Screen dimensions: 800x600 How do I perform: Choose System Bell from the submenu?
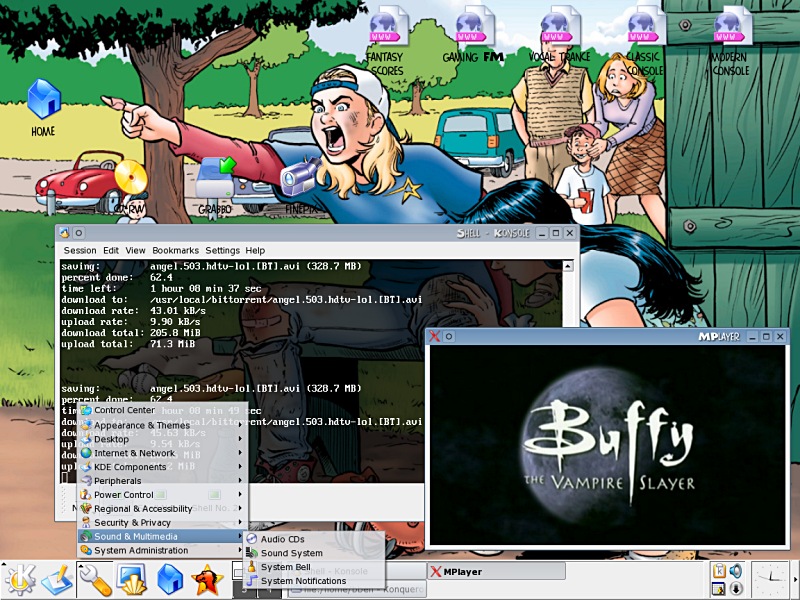(314, 567)
